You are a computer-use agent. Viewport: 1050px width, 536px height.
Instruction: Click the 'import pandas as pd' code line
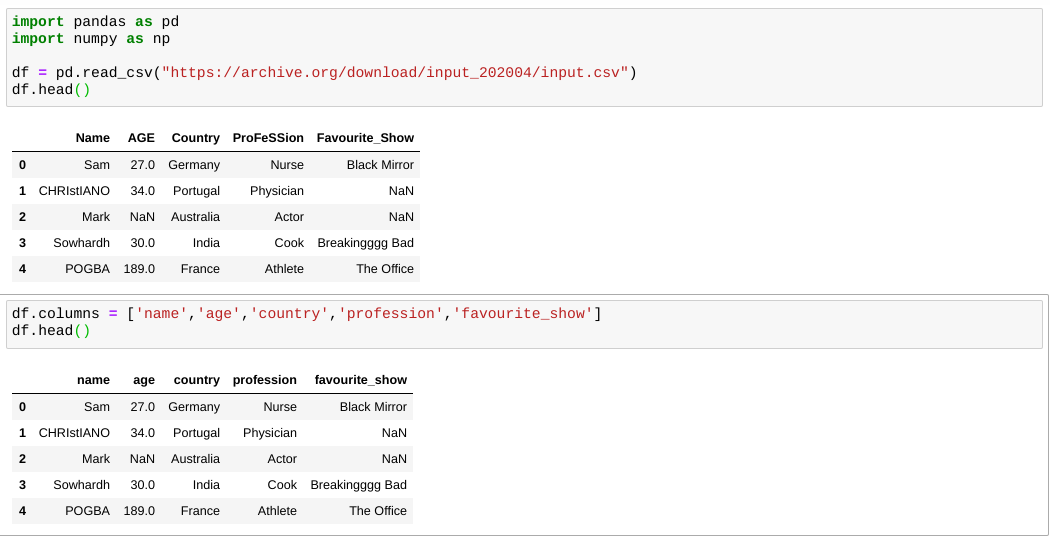[95, 22]
